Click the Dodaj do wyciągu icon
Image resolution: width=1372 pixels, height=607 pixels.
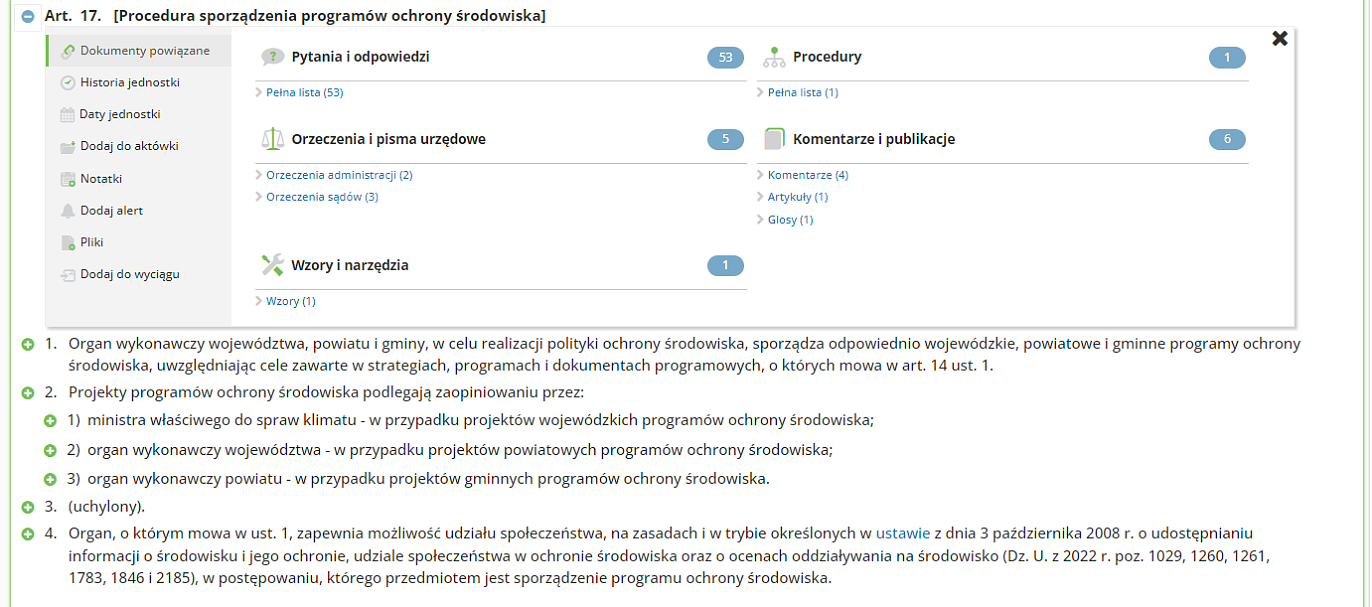[67, 275]
